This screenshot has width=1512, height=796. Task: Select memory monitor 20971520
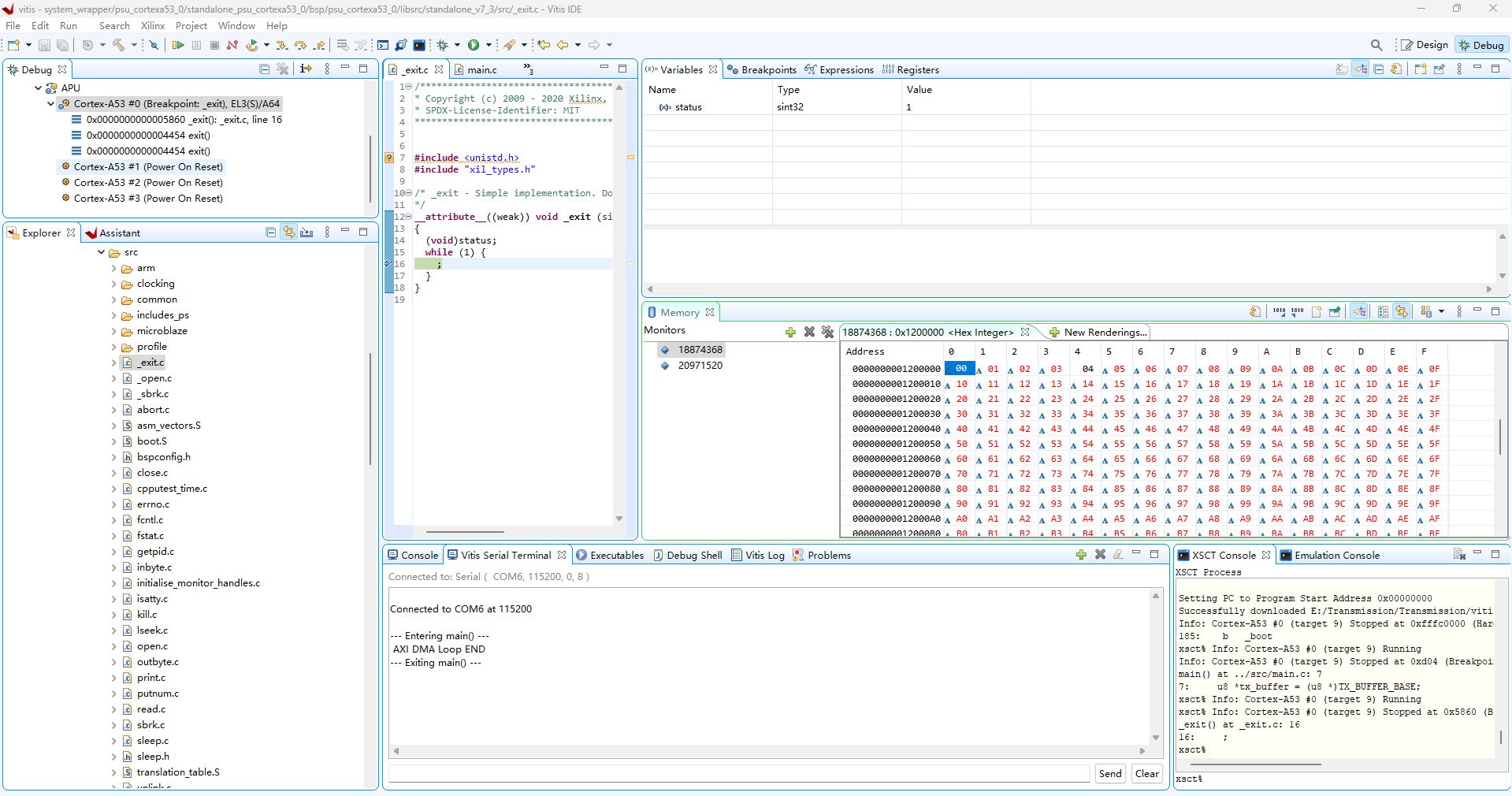pos(700,365)
